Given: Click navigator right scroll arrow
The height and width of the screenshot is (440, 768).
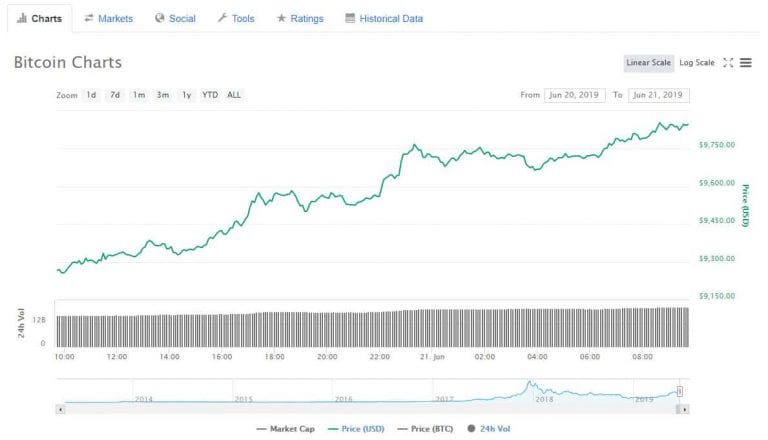Looking at the screenshot, I should [x=685, y=409].
